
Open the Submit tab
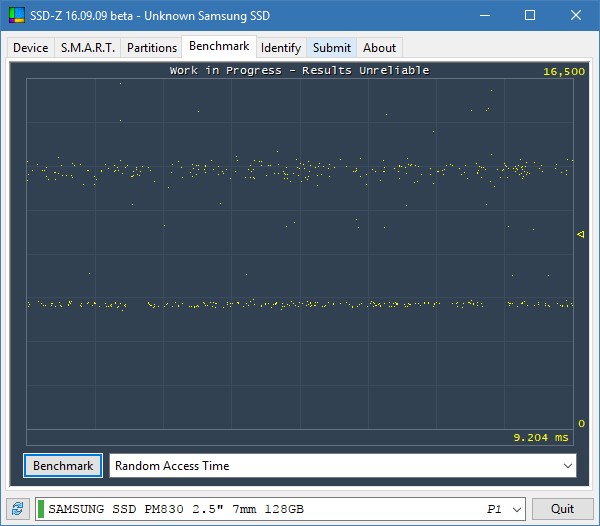pos(332,48)
